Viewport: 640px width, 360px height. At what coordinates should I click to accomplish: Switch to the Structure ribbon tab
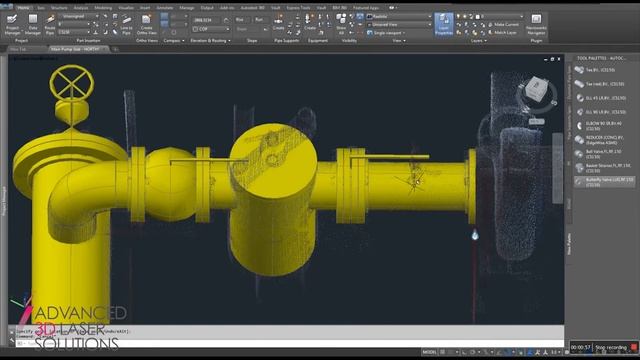(x=59, y=8)
